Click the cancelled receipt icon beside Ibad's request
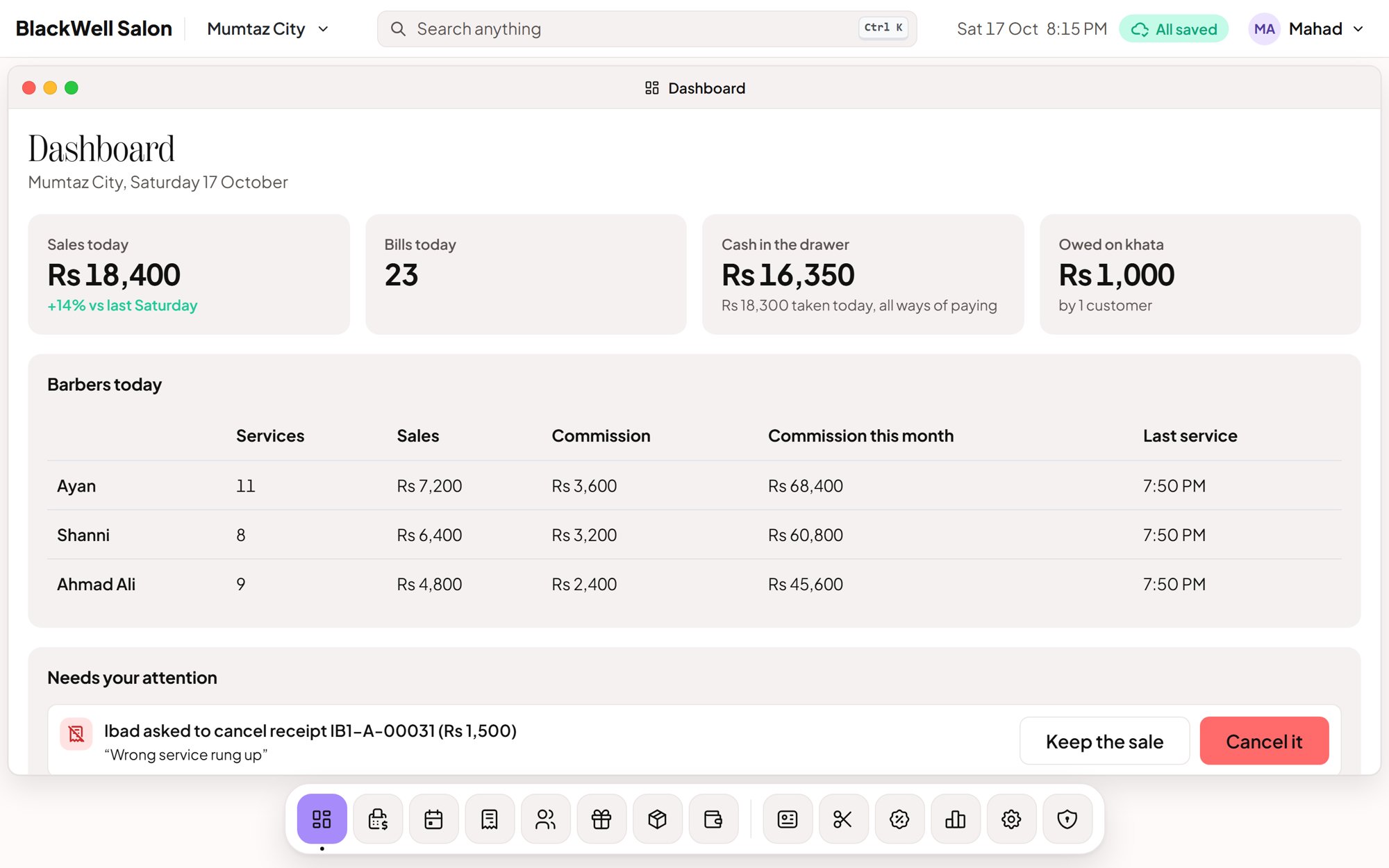 (76, 734)
